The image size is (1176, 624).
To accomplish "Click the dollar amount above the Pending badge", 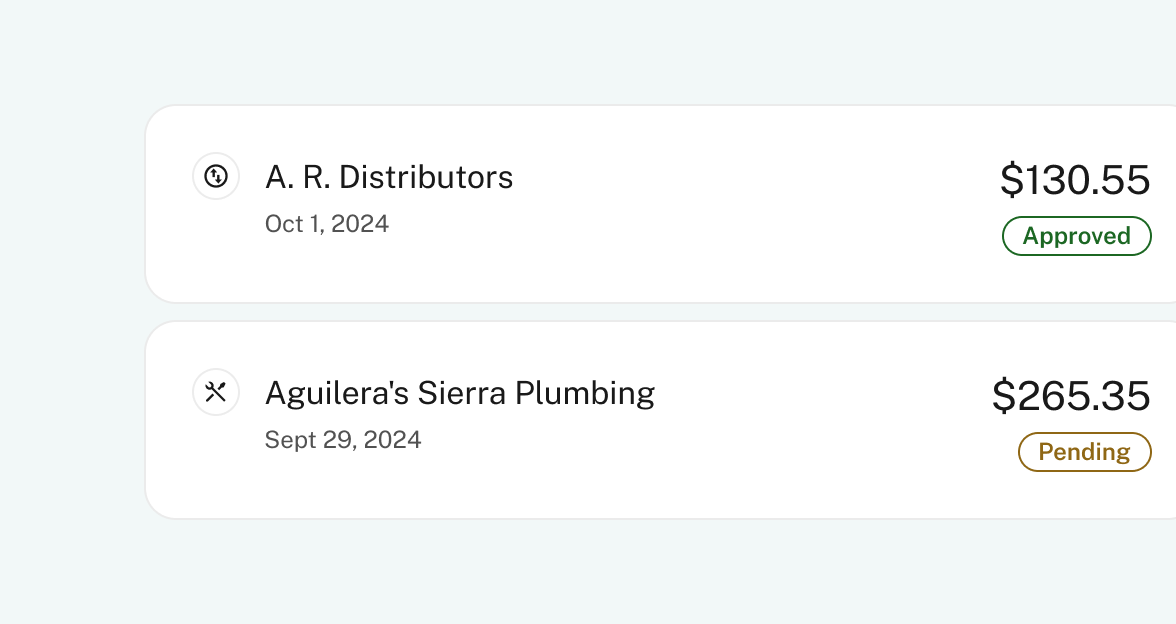I will tap(1071, 396).
